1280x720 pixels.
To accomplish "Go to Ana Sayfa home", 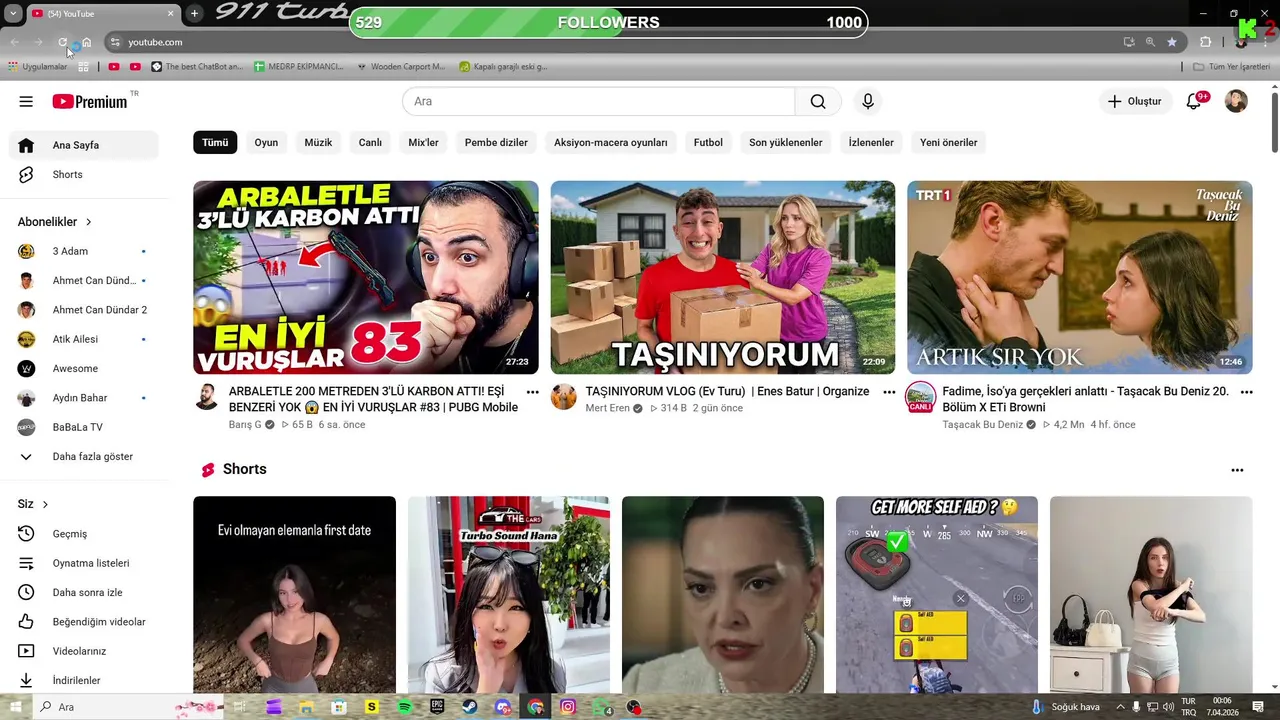I will 84,145.
